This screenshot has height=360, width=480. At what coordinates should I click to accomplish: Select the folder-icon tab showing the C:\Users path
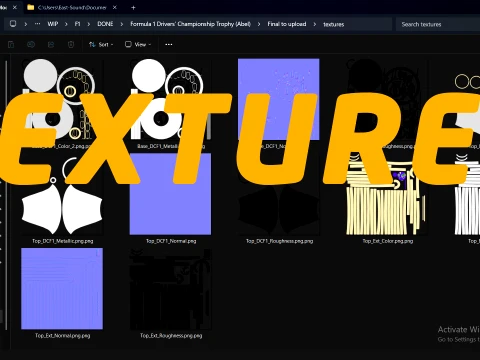[x=72, y=7]
